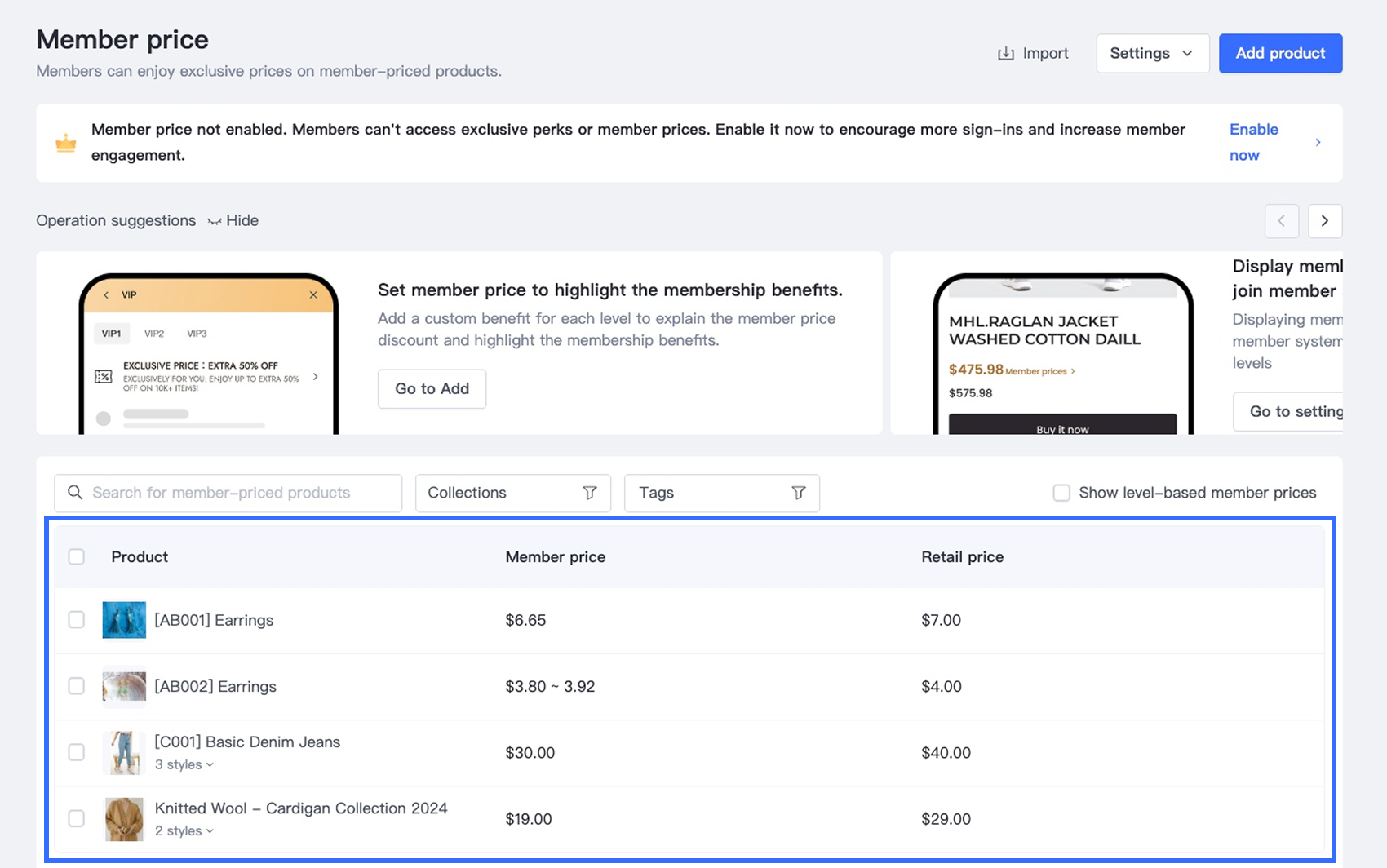The height and width of the screenshot is (868, 1387).
Task: Go to previous operation suggestion
Action: pyautogui.click(x=1281, y=221)
